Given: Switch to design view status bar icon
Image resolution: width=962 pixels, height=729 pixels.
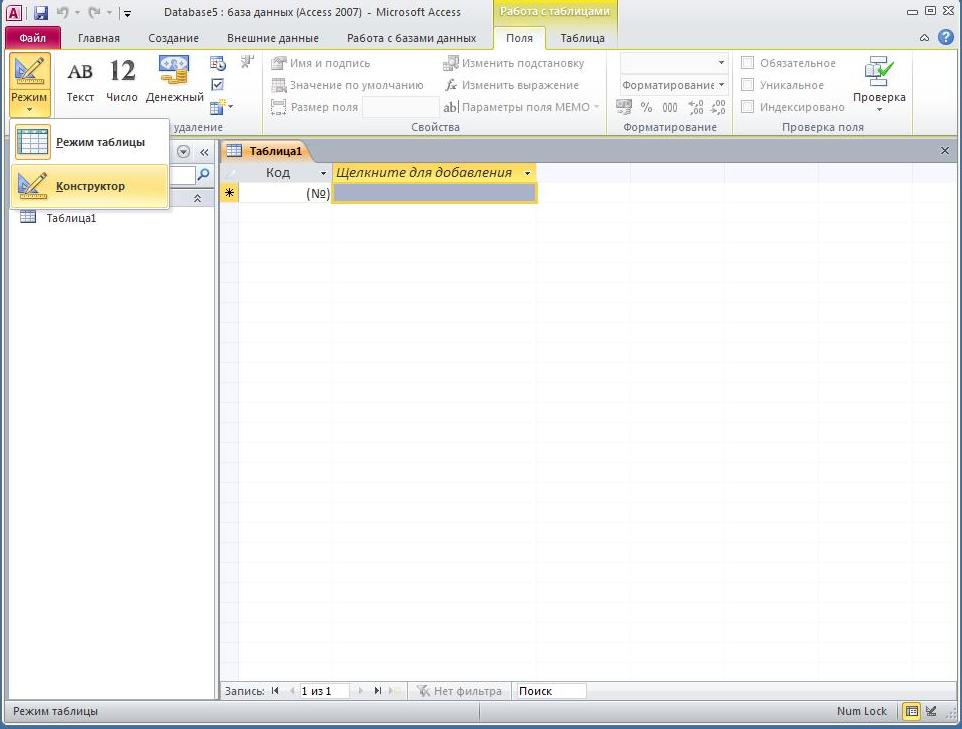Looking at the screenshot, I should pos(931,711).
